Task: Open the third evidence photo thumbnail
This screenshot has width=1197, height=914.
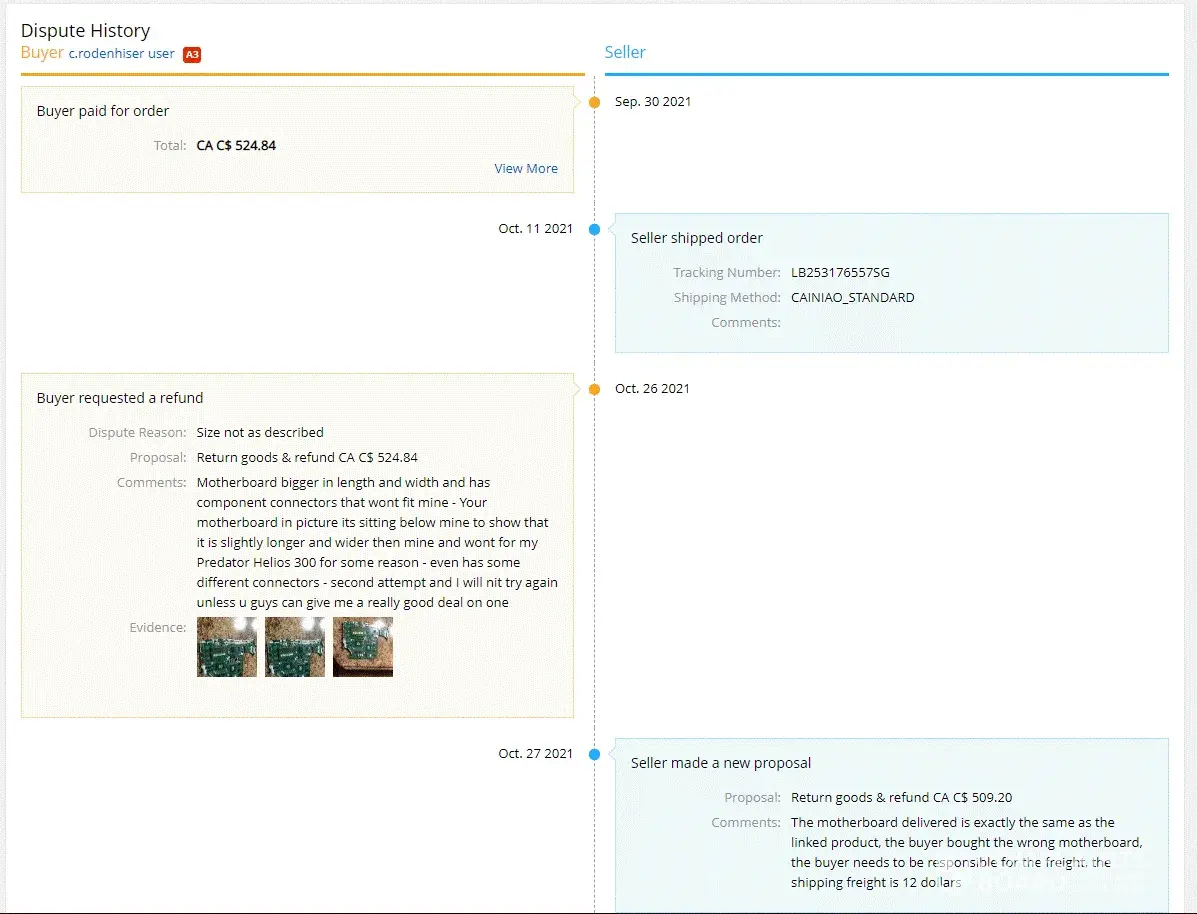Action: pos(363,647)
